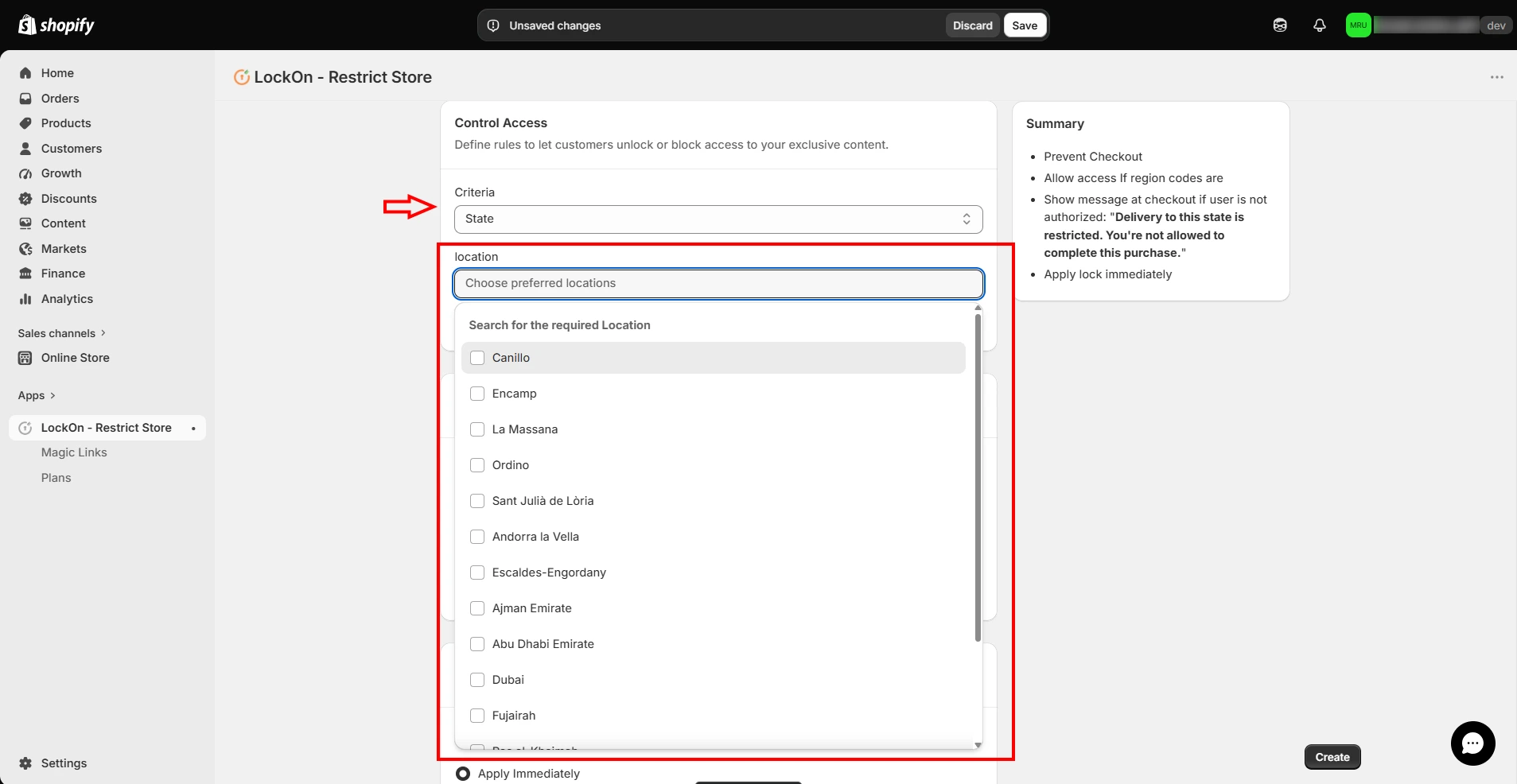Click the location list scrollbar
Image resolution: width=1517 pixels, height=784 pixels.
[978, 477]
